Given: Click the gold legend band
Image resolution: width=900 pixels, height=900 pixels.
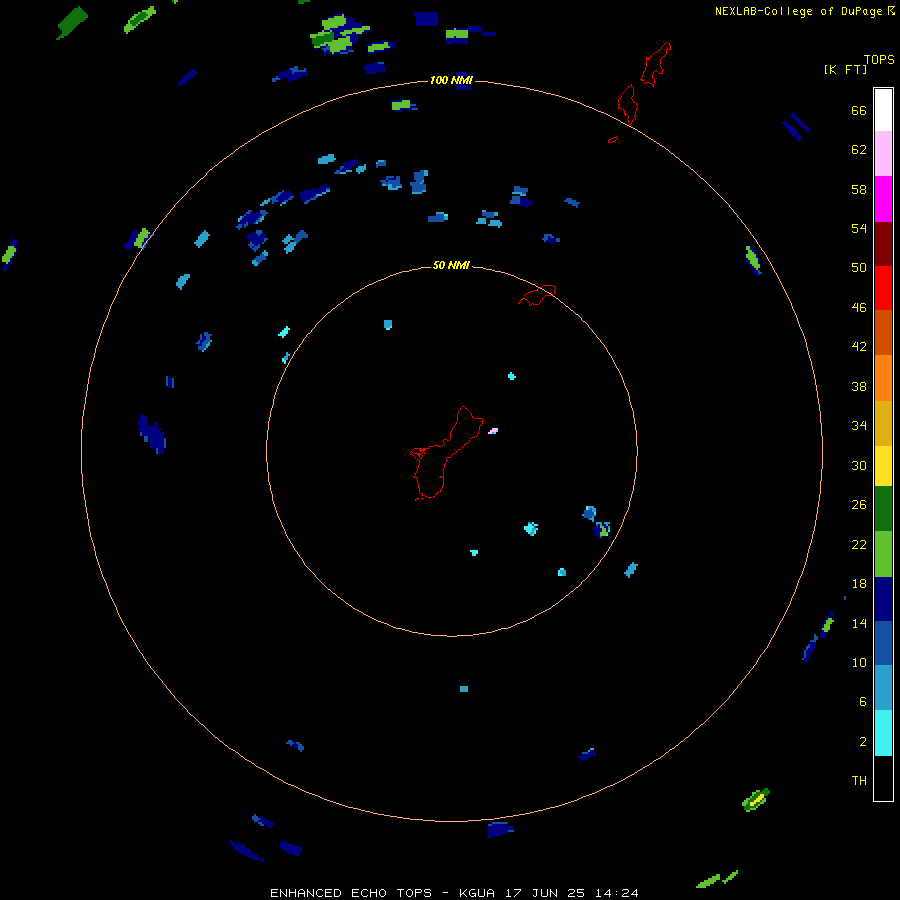Looking at the screenshot, I should coord(883,423).
